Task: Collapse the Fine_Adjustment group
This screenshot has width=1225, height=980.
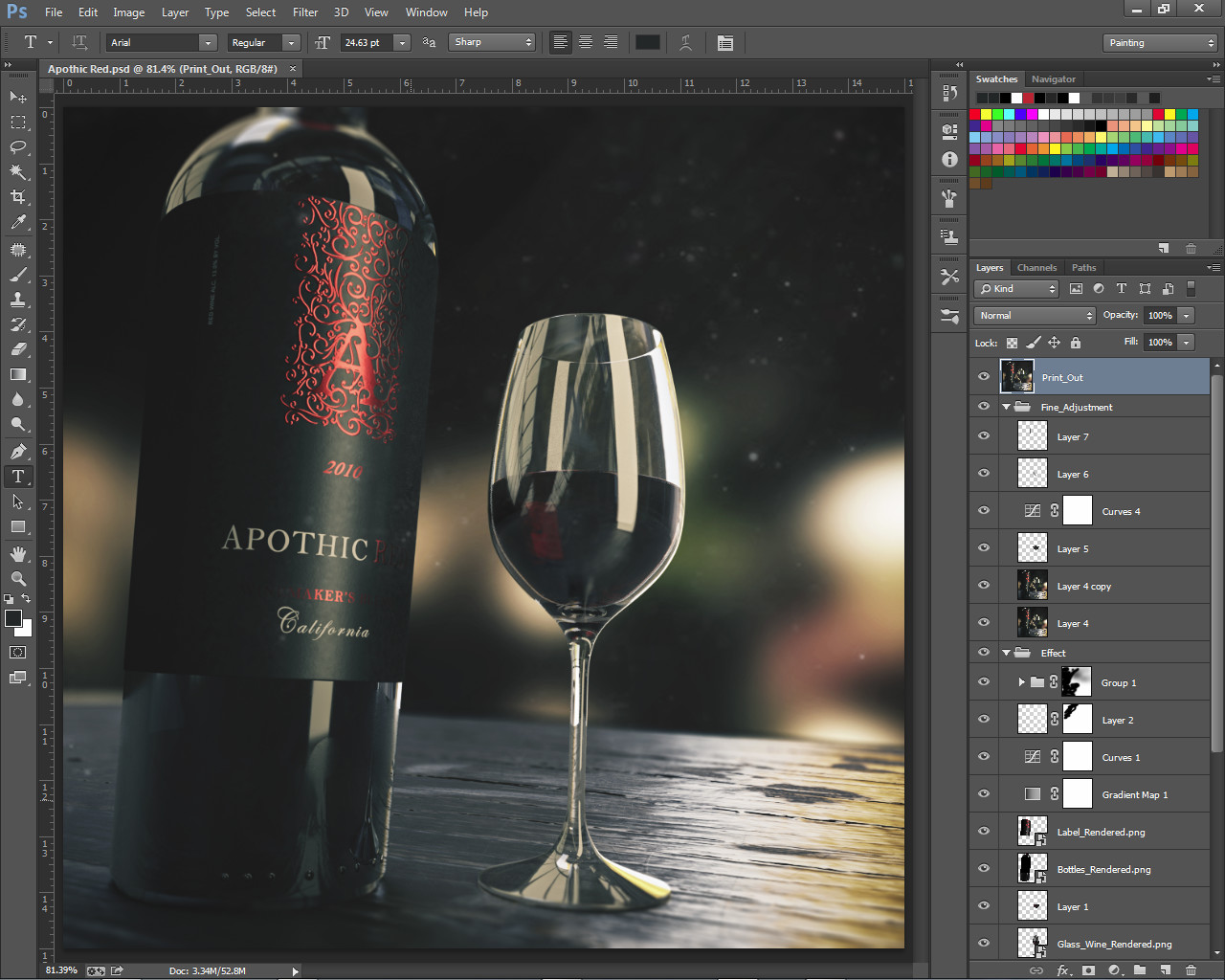Action: tap(1006, 407)
